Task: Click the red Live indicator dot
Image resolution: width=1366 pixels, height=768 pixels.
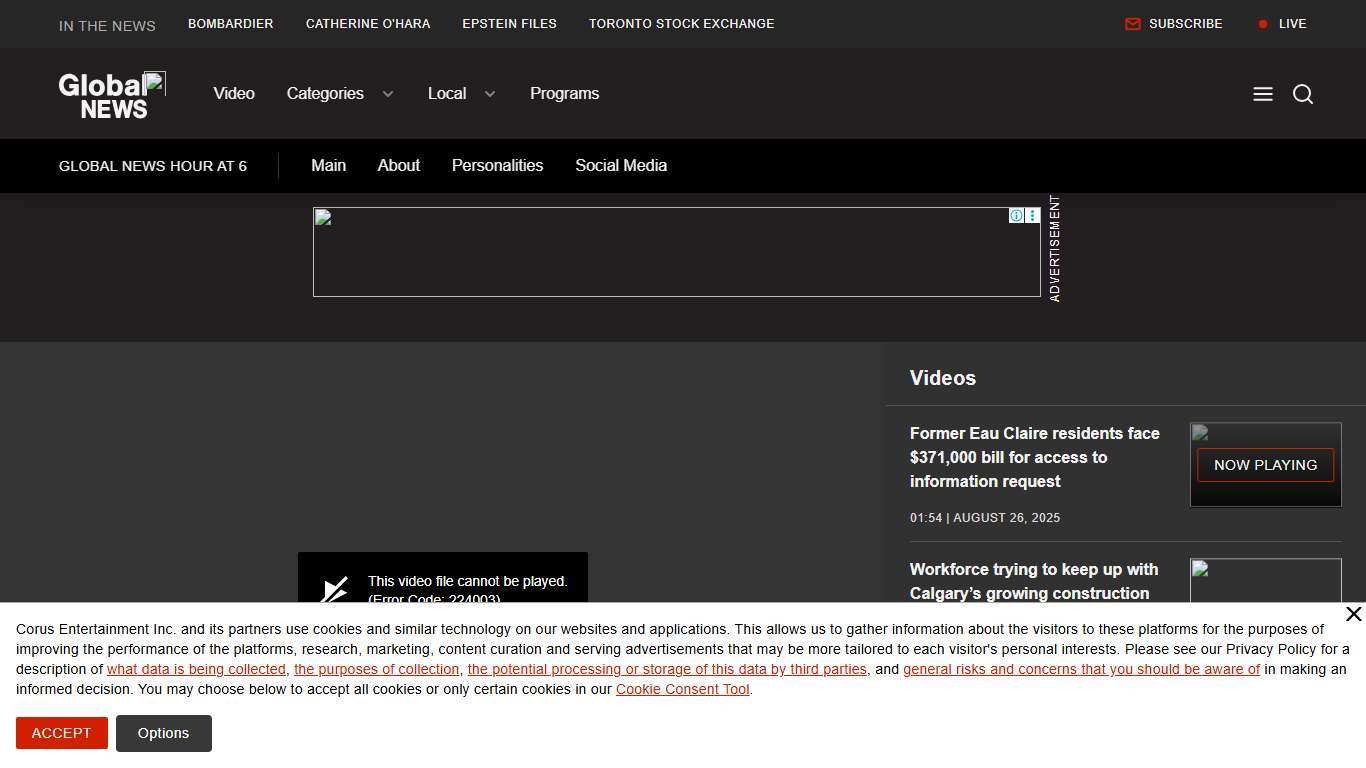Action: point(1263,24)
